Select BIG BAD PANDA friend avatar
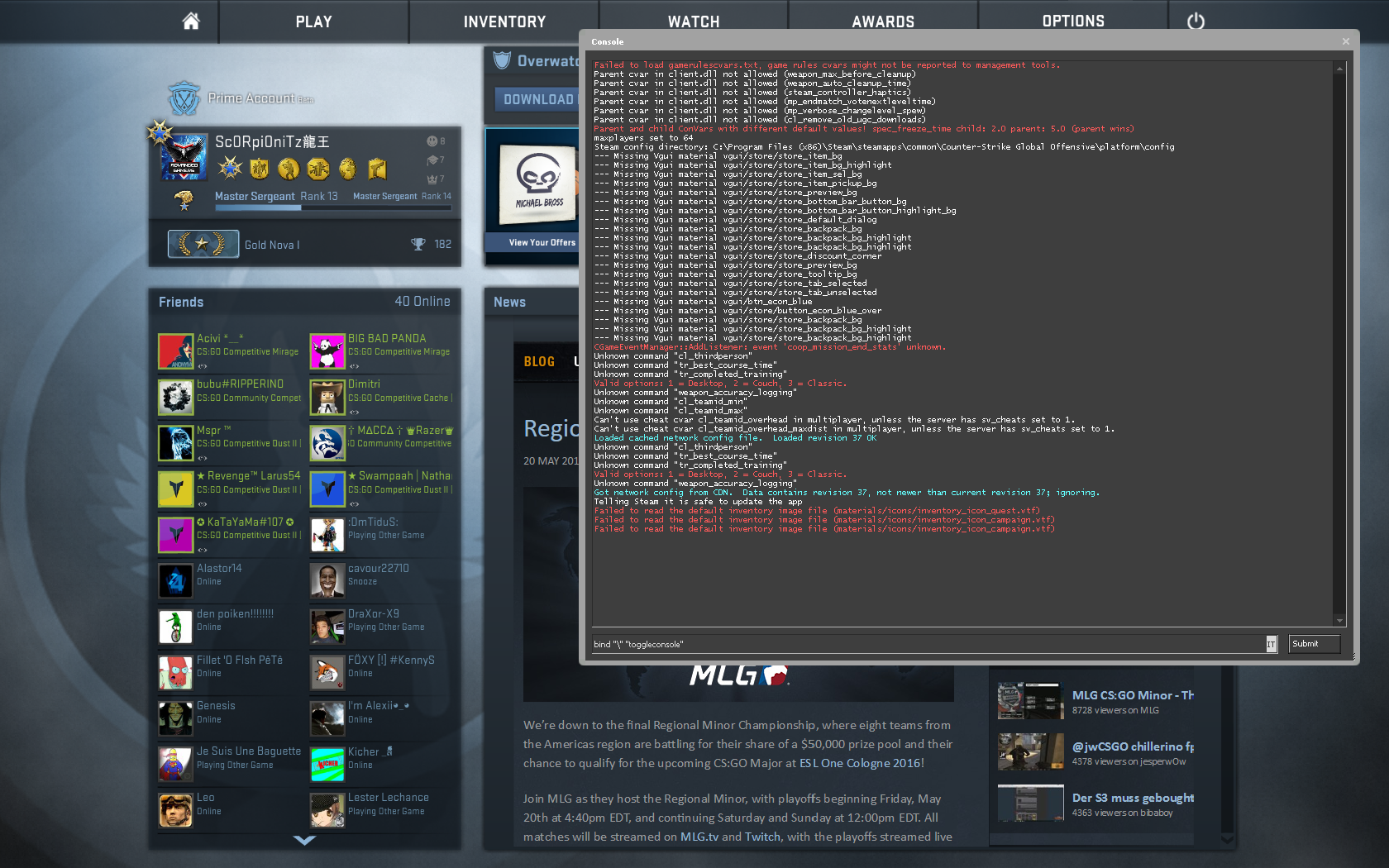The width and height of the screenshot is (1389, 868). (x=327, y=351)
